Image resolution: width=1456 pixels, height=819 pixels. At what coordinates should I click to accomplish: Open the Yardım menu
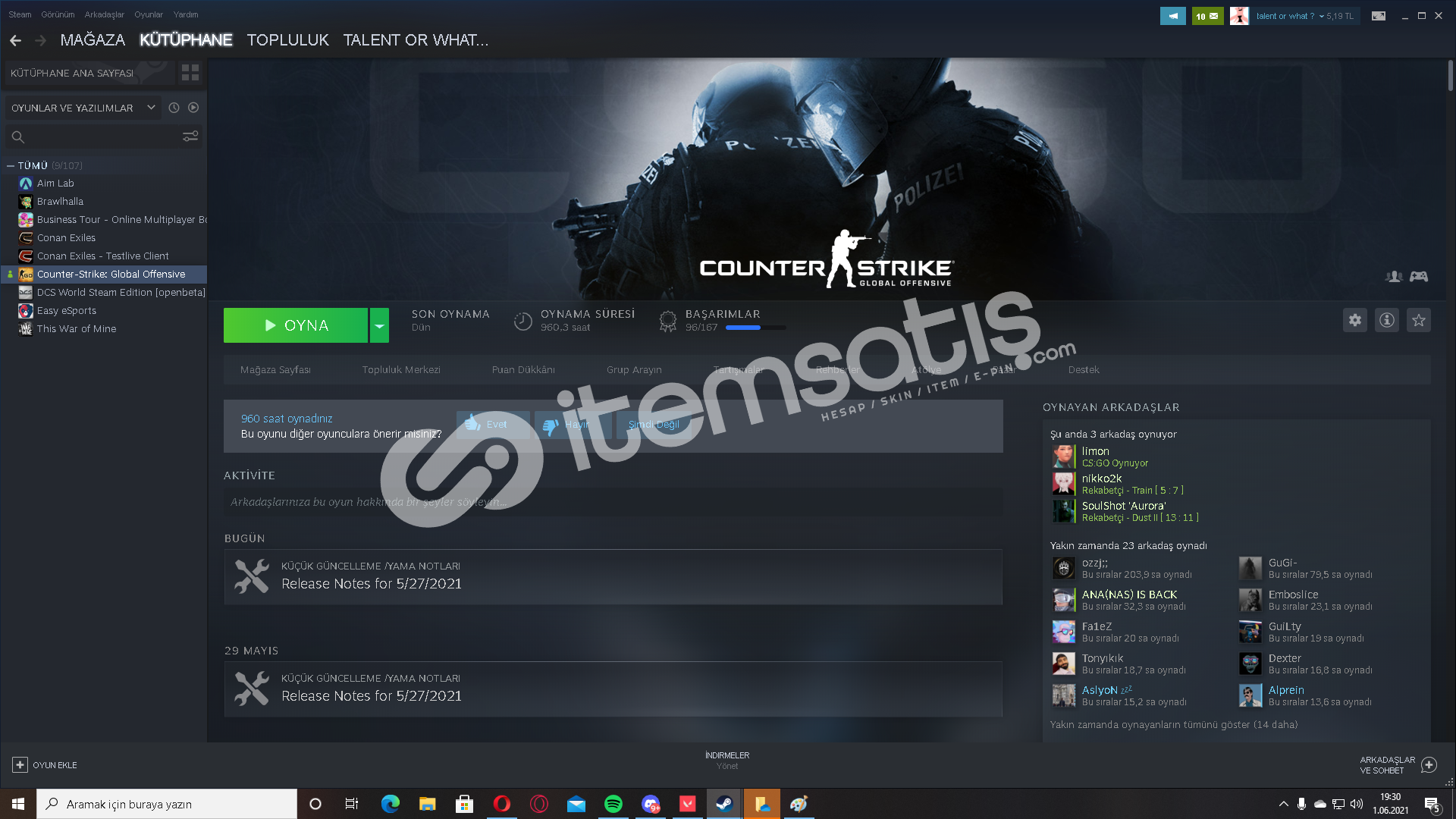186,14
